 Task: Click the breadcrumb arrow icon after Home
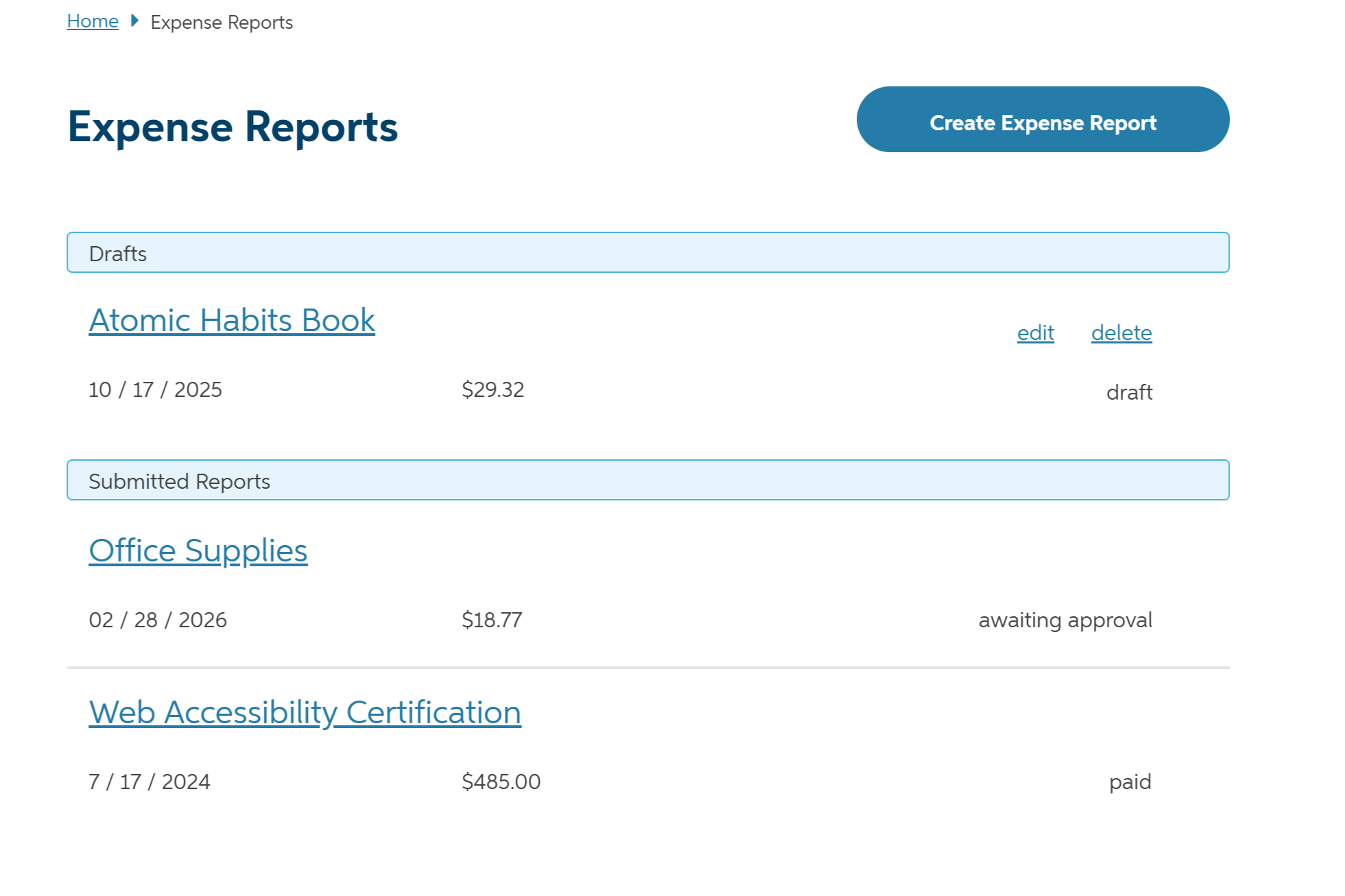click(134, 21)
